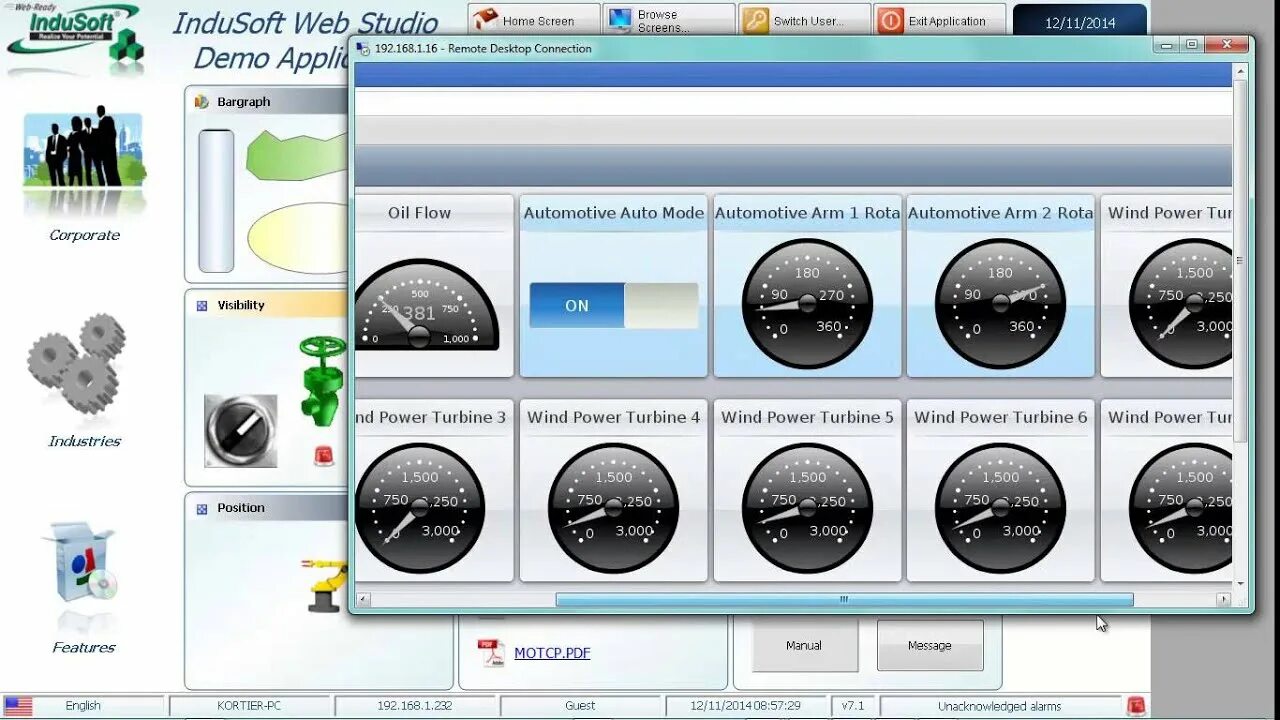Click the 12/11/2014 08:57:29 timestamp

745,706
